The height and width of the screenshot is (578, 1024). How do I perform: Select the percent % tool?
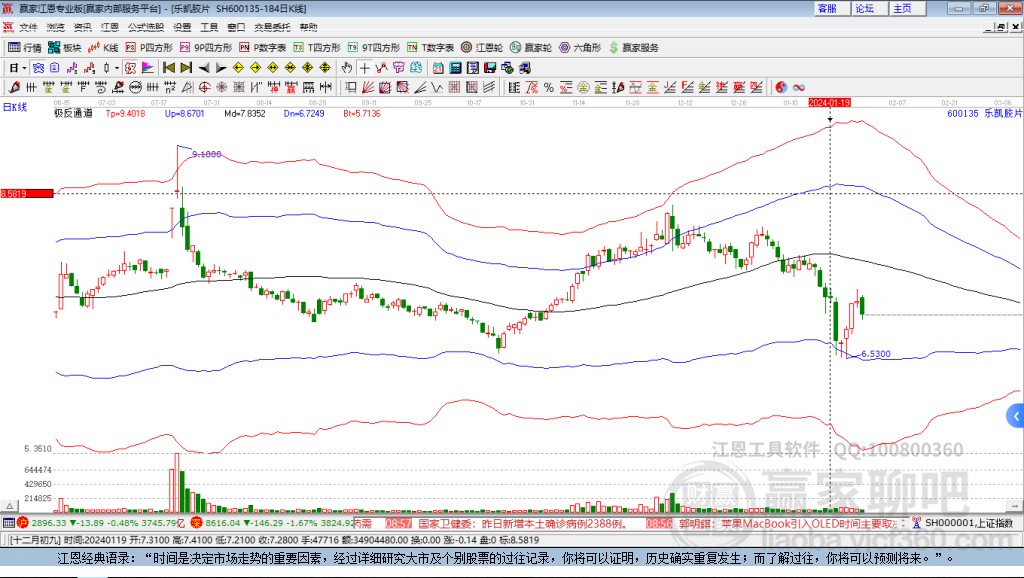click(x=549, y=88)
